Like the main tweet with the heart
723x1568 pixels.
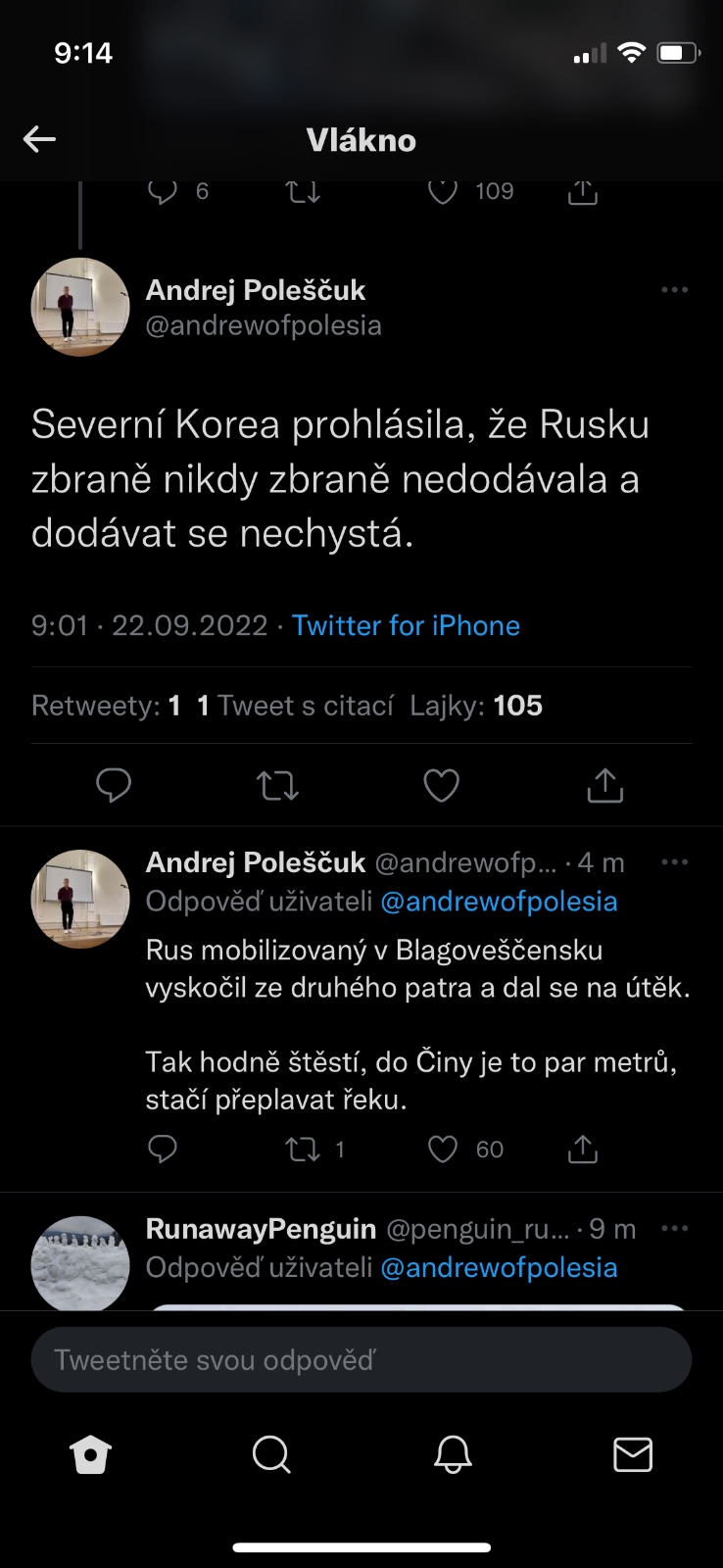[x=441, y=785]
